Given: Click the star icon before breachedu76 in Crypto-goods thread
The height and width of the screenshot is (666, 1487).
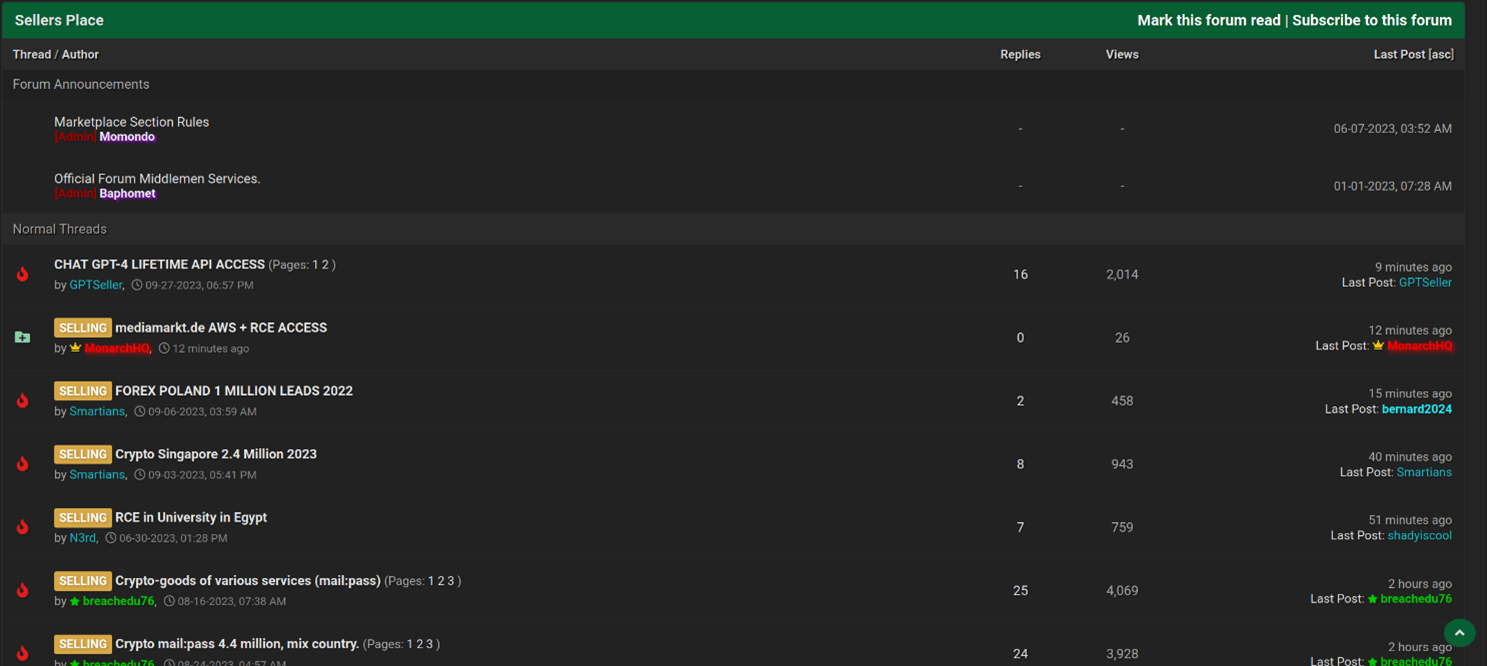Looking at the screenshot, I should [x=75, y=601].
